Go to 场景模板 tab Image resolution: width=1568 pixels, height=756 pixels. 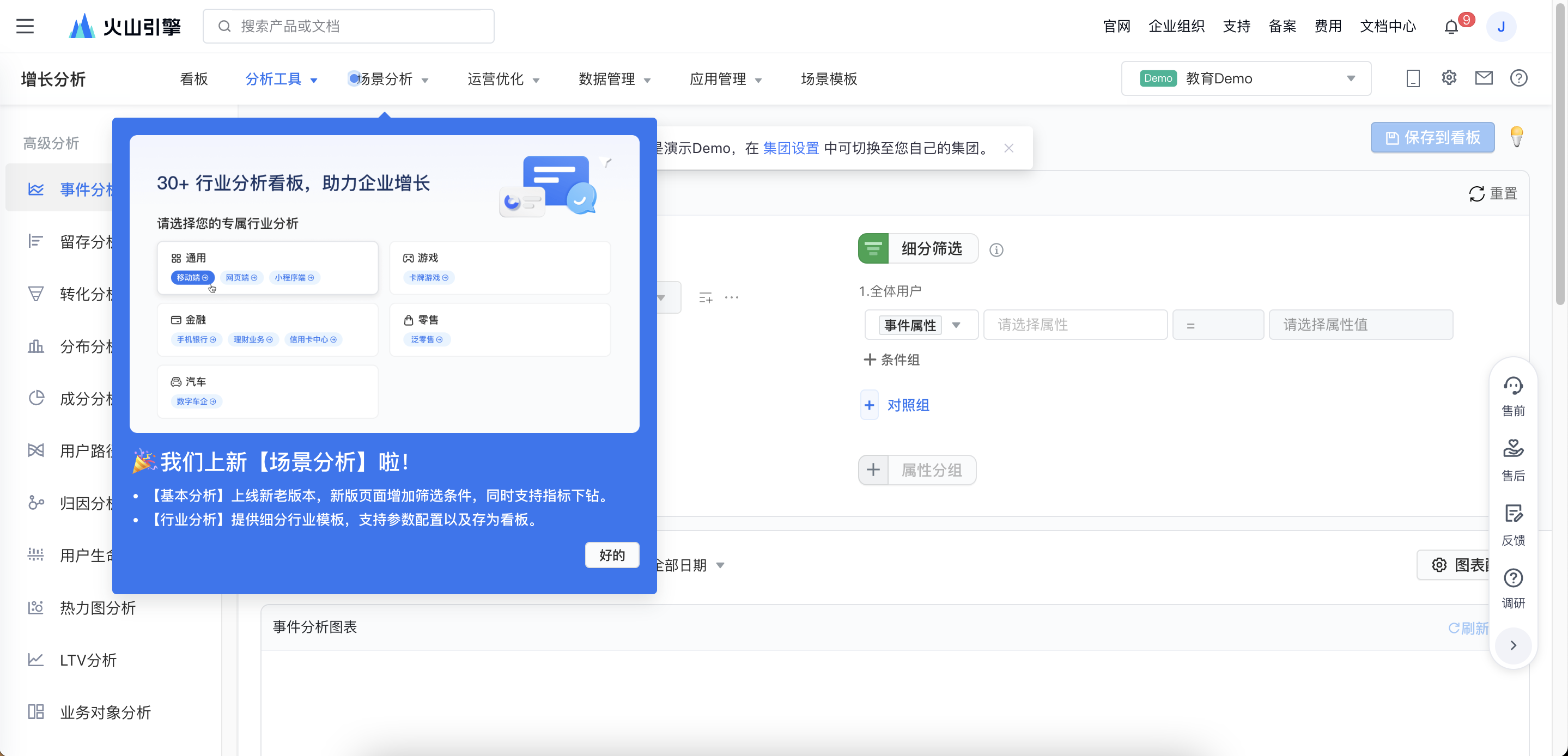pyautogui.click(x=829, y=79)
